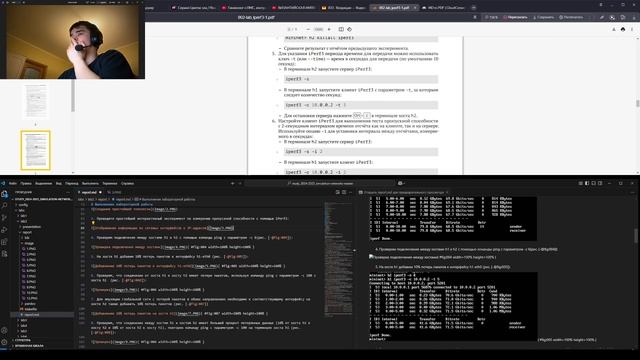
Task: Click the editor minimap in VS Code
Action: coord(338,259)
